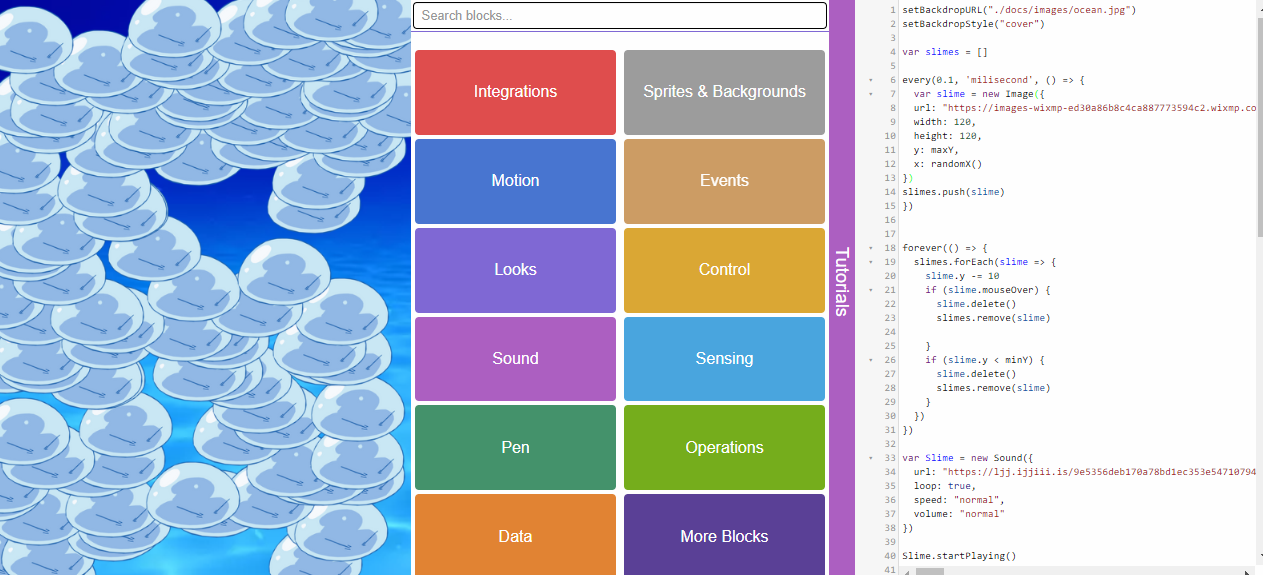Screen dimensions: 1263x575
Task: Click the "loop: true," code line
Action: 944,486
